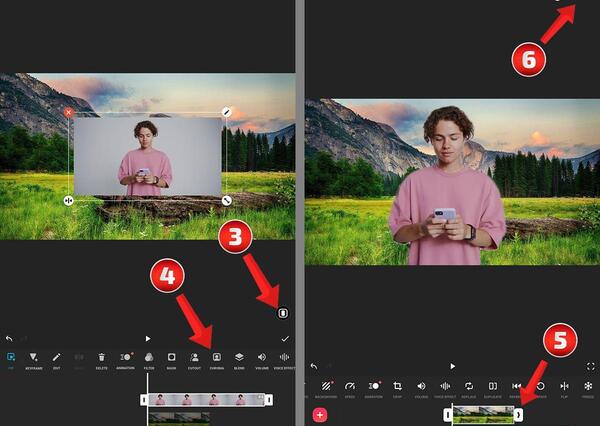Screen dimensions: 600x426
Task: Open the Cutout tool
Action: click(x=194, y=360)
